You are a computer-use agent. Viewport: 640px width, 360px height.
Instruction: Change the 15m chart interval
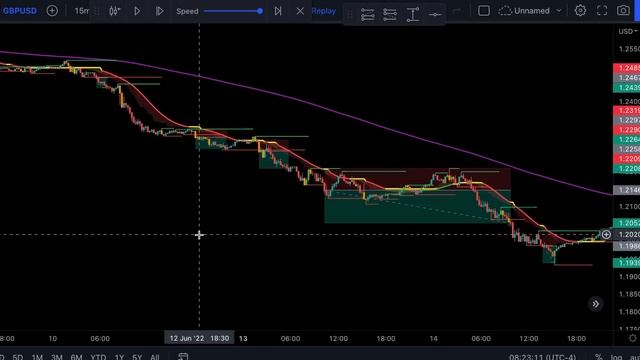[x=81, y=11]
